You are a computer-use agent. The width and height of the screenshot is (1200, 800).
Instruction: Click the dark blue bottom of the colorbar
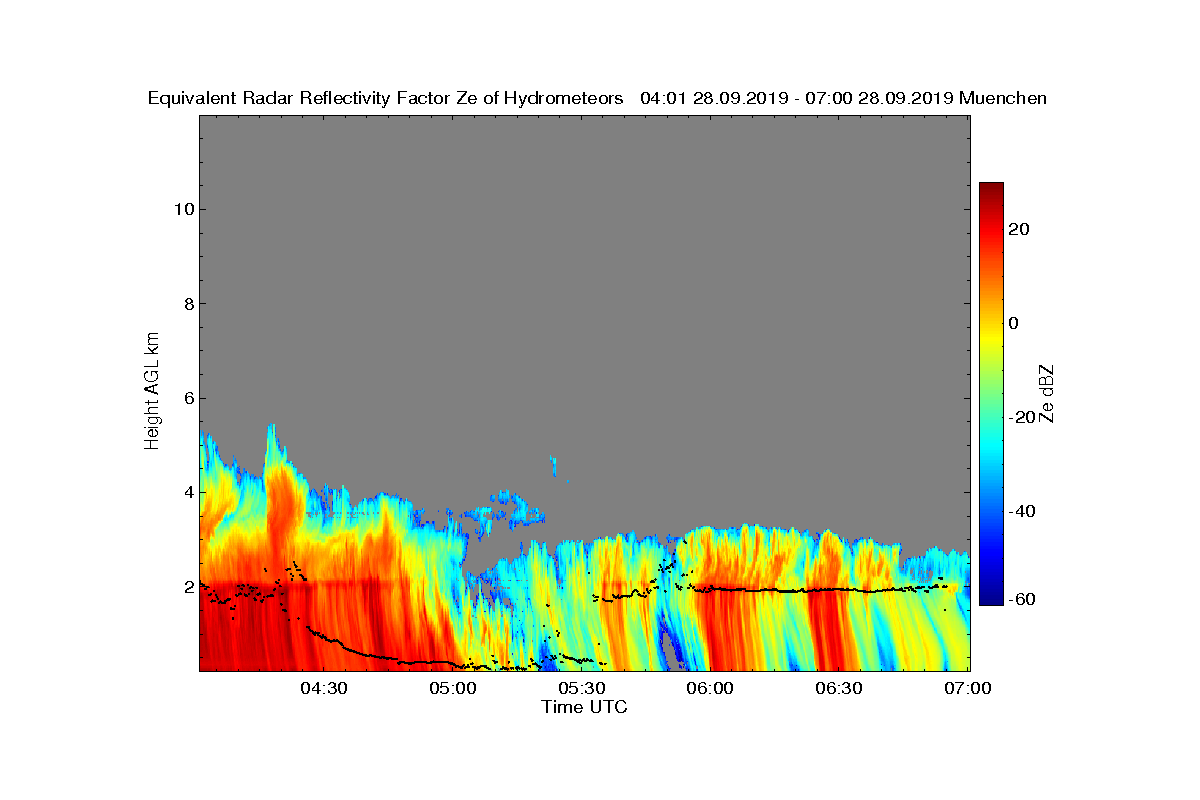pos(991,597)
